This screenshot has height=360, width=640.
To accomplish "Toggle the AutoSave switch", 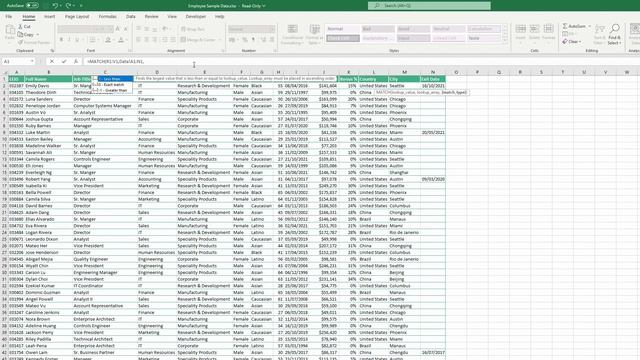I will point(32,6).
